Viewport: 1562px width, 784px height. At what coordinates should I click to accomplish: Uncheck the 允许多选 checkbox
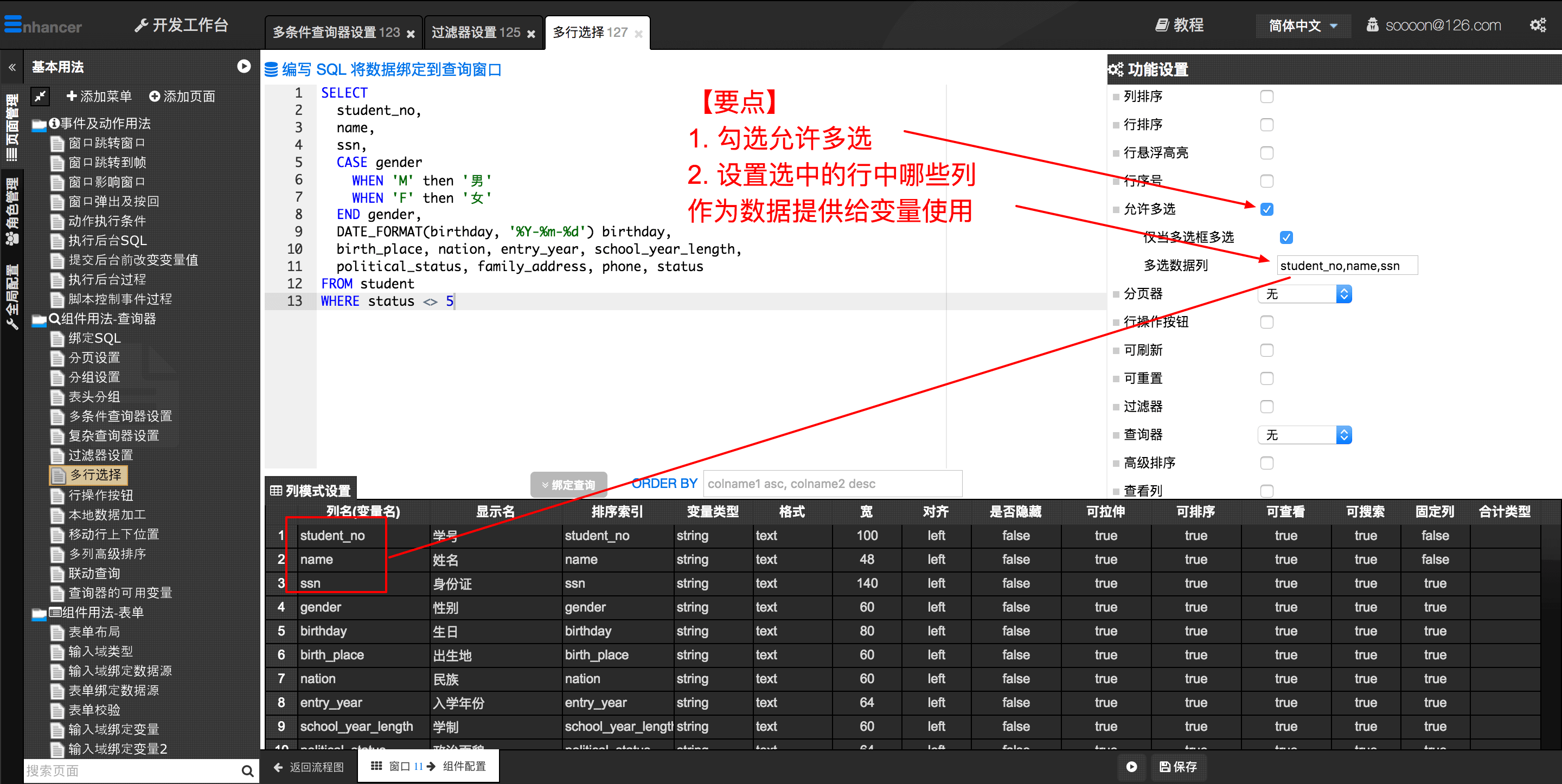(1267, 209)
